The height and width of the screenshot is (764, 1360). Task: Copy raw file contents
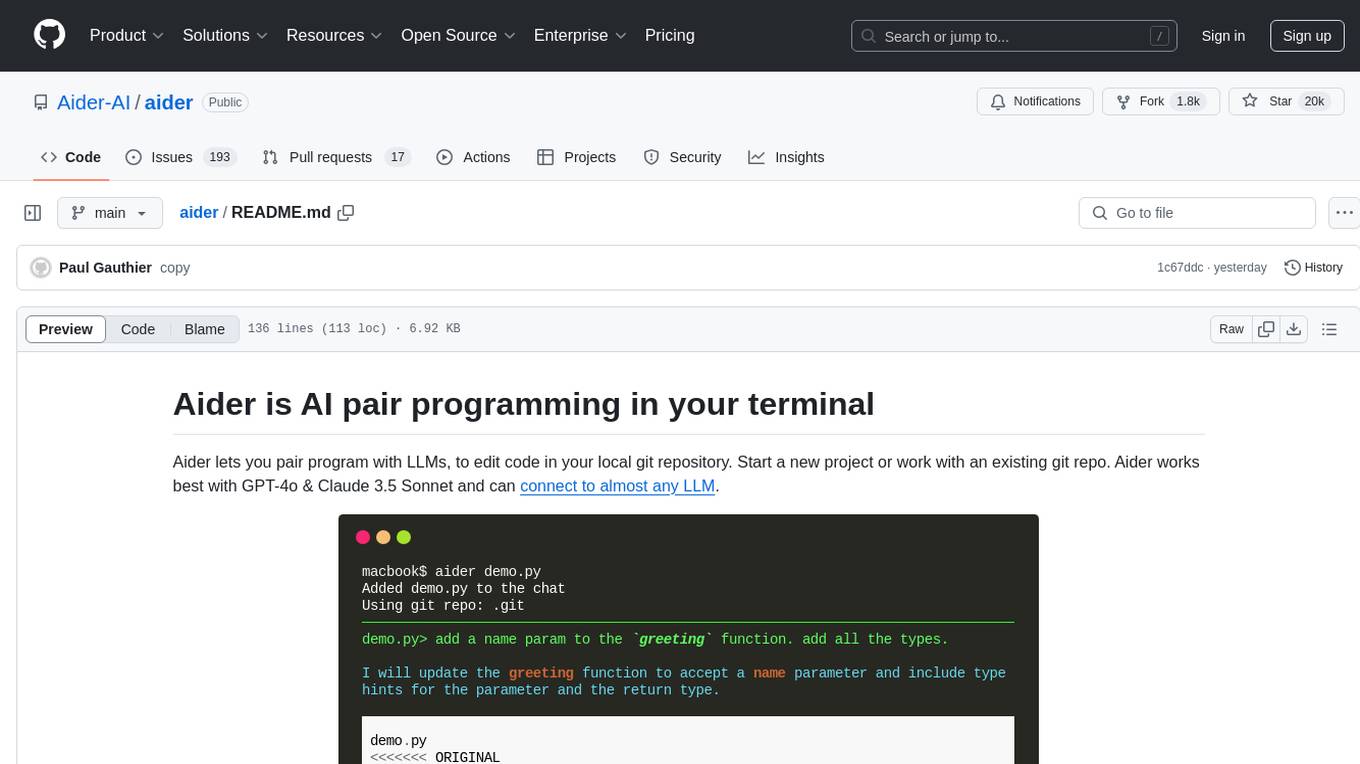pyautogui.click(x=1266, y=329)
